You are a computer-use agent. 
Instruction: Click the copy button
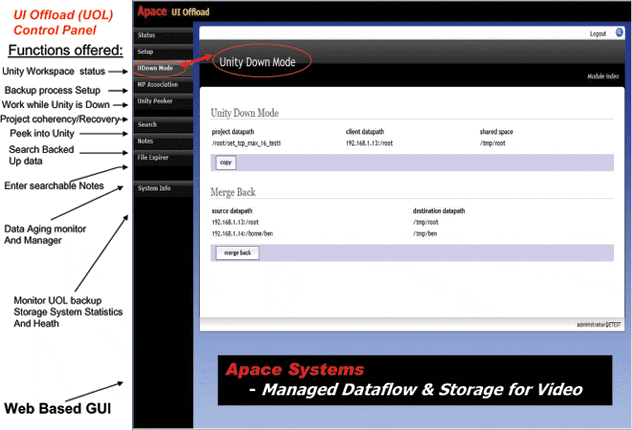[226, 162]
